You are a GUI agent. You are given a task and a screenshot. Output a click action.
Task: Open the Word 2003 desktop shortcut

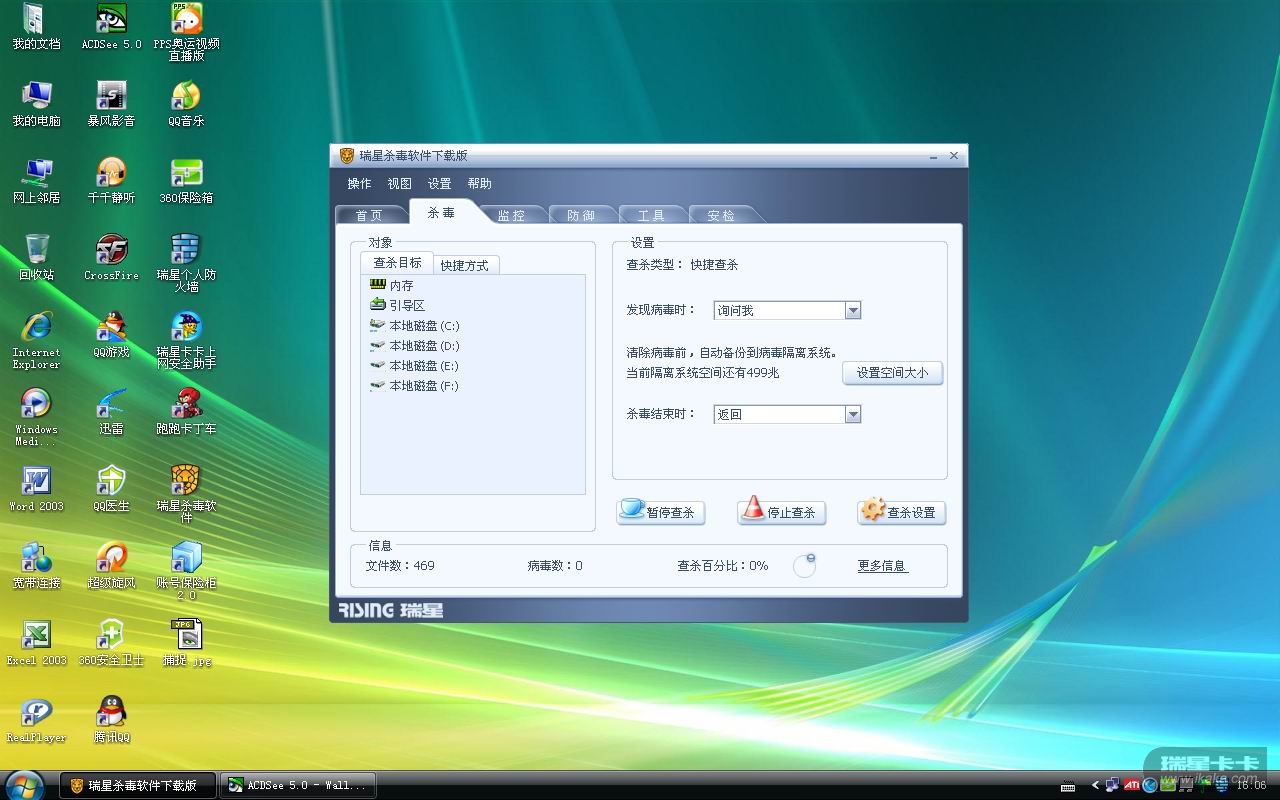36,489
